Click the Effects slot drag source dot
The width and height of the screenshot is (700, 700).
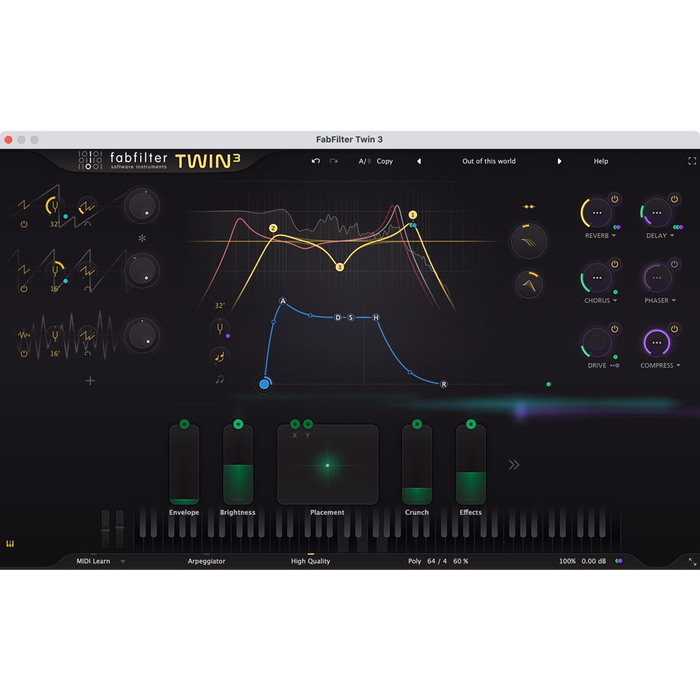coord(471,424)
